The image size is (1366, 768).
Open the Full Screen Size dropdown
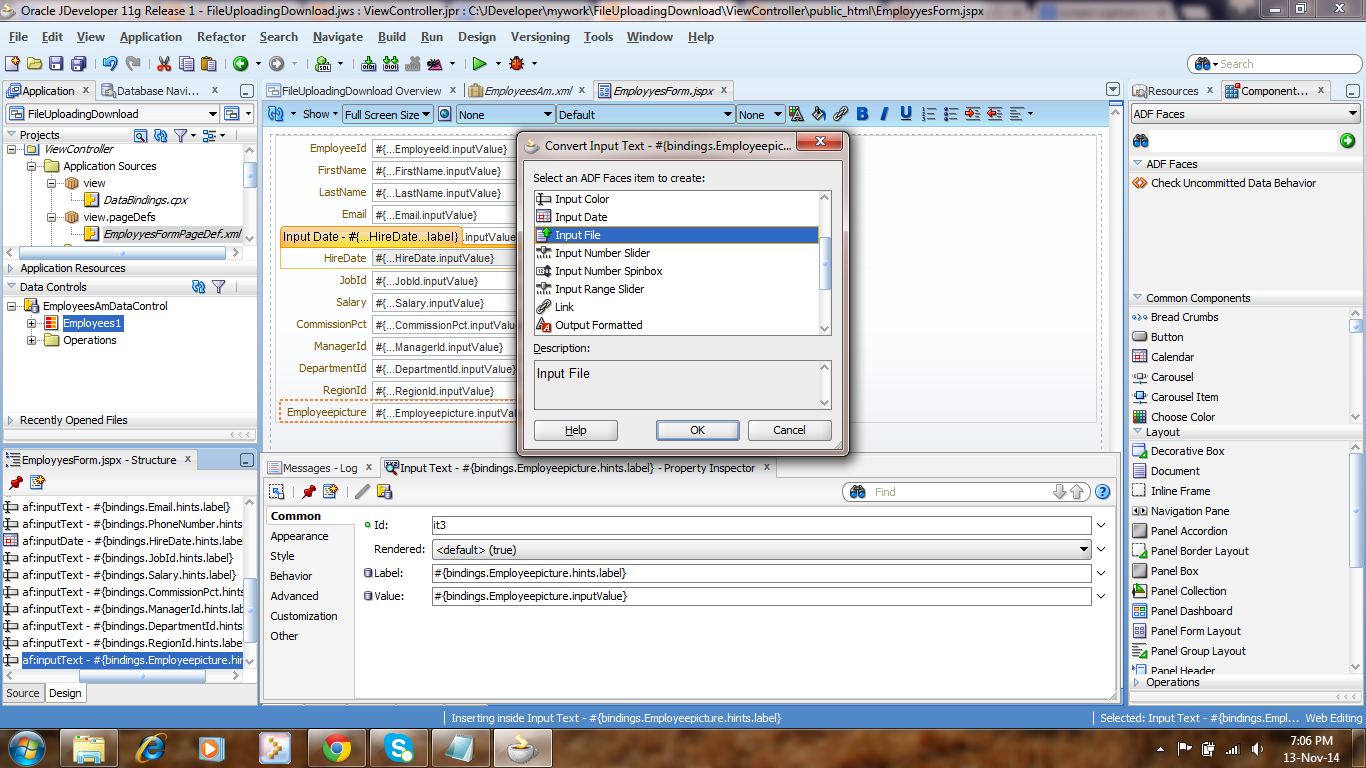(x=386, y=113)
